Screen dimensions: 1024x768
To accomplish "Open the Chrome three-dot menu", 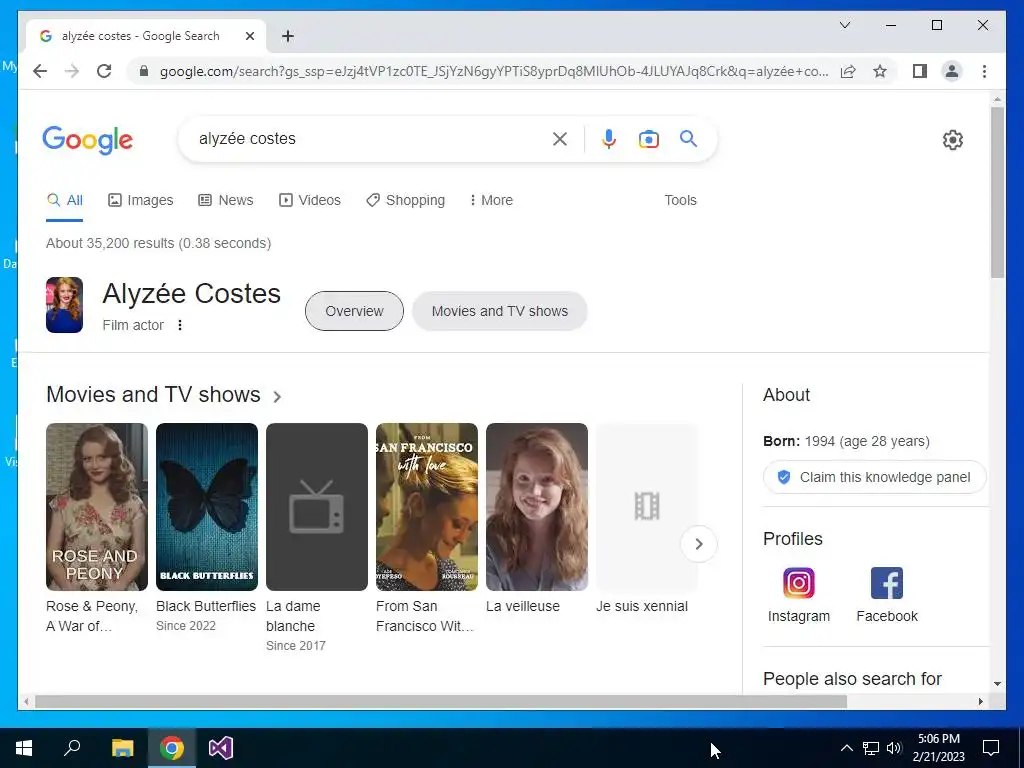I will pyautogui.click(x=984, y=71).
